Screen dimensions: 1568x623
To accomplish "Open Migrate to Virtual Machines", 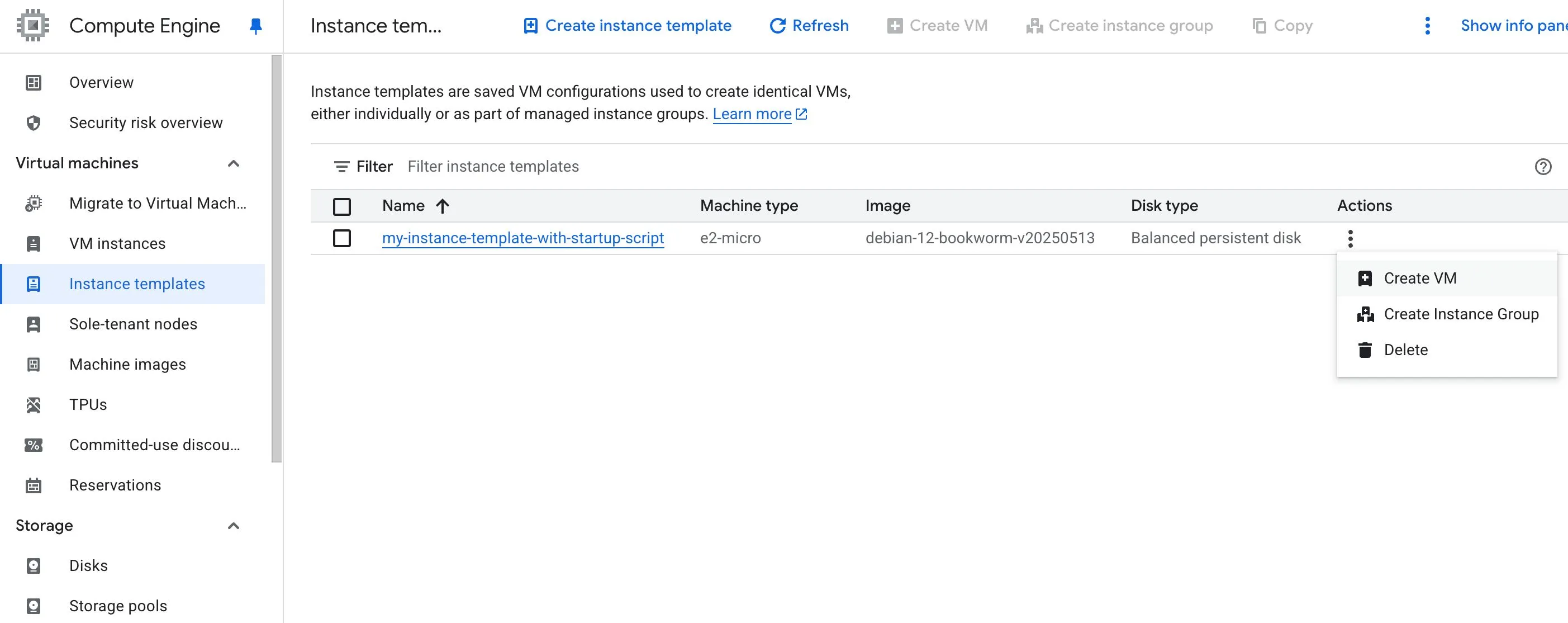I will point(132,203).
